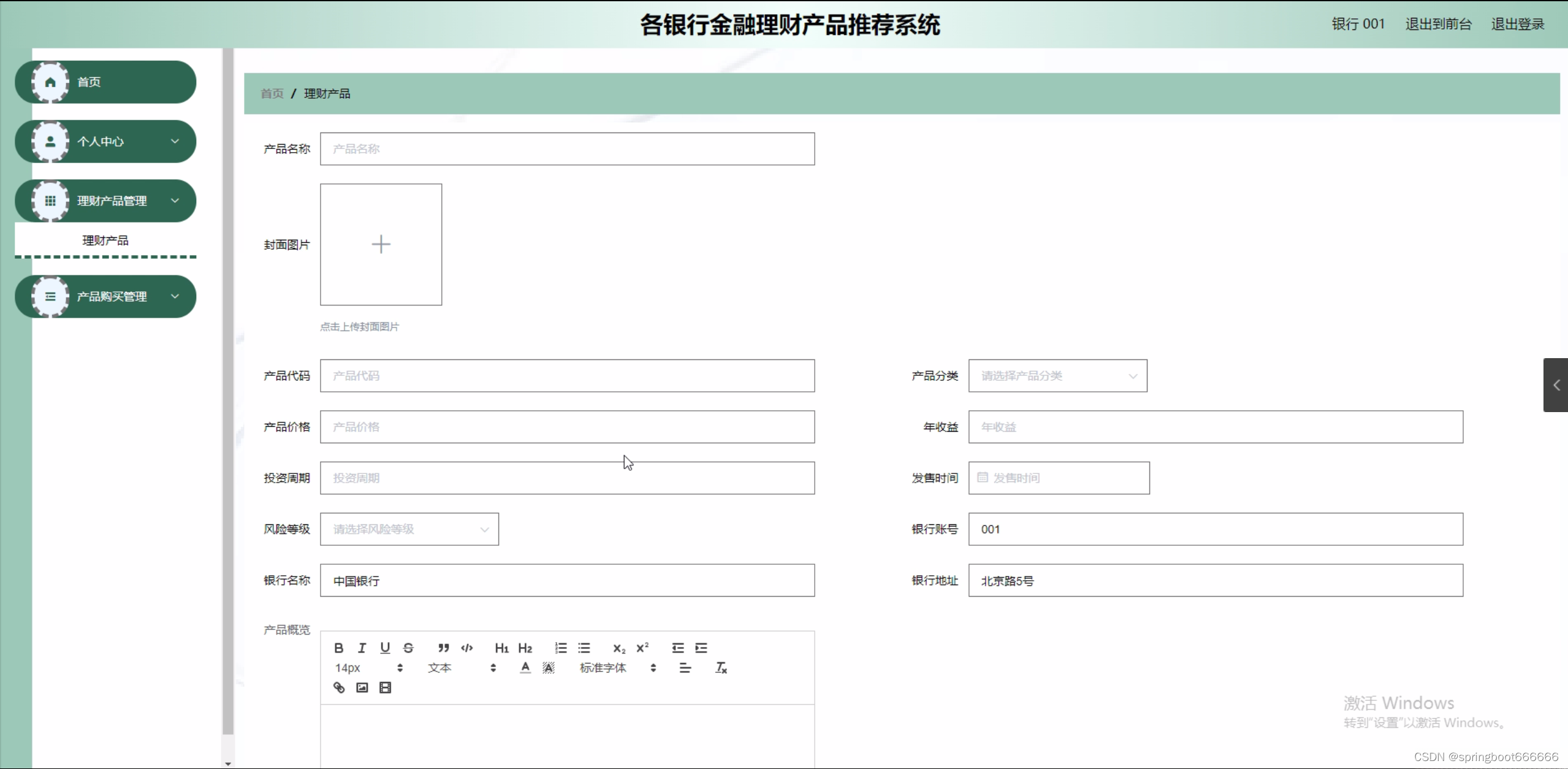
Task: Expand 产品购买管理 sidebar menu
Action: tap(105, 297)
